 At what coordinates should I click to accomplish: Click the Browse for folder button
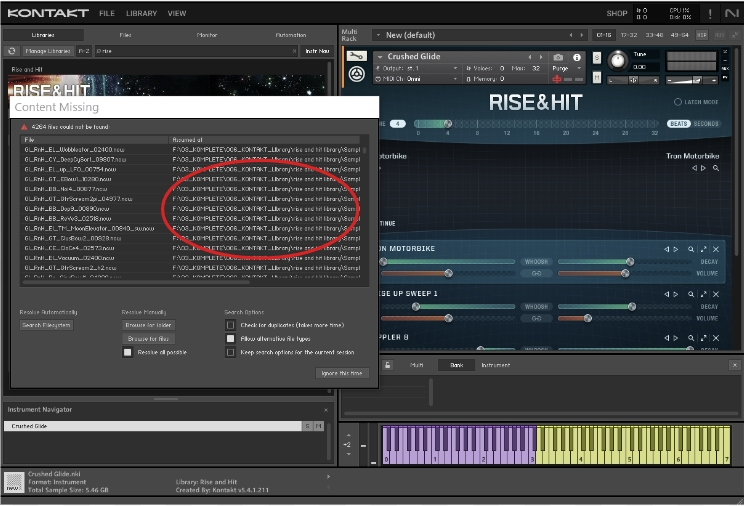pyautogui.click(x=148, y=325)
